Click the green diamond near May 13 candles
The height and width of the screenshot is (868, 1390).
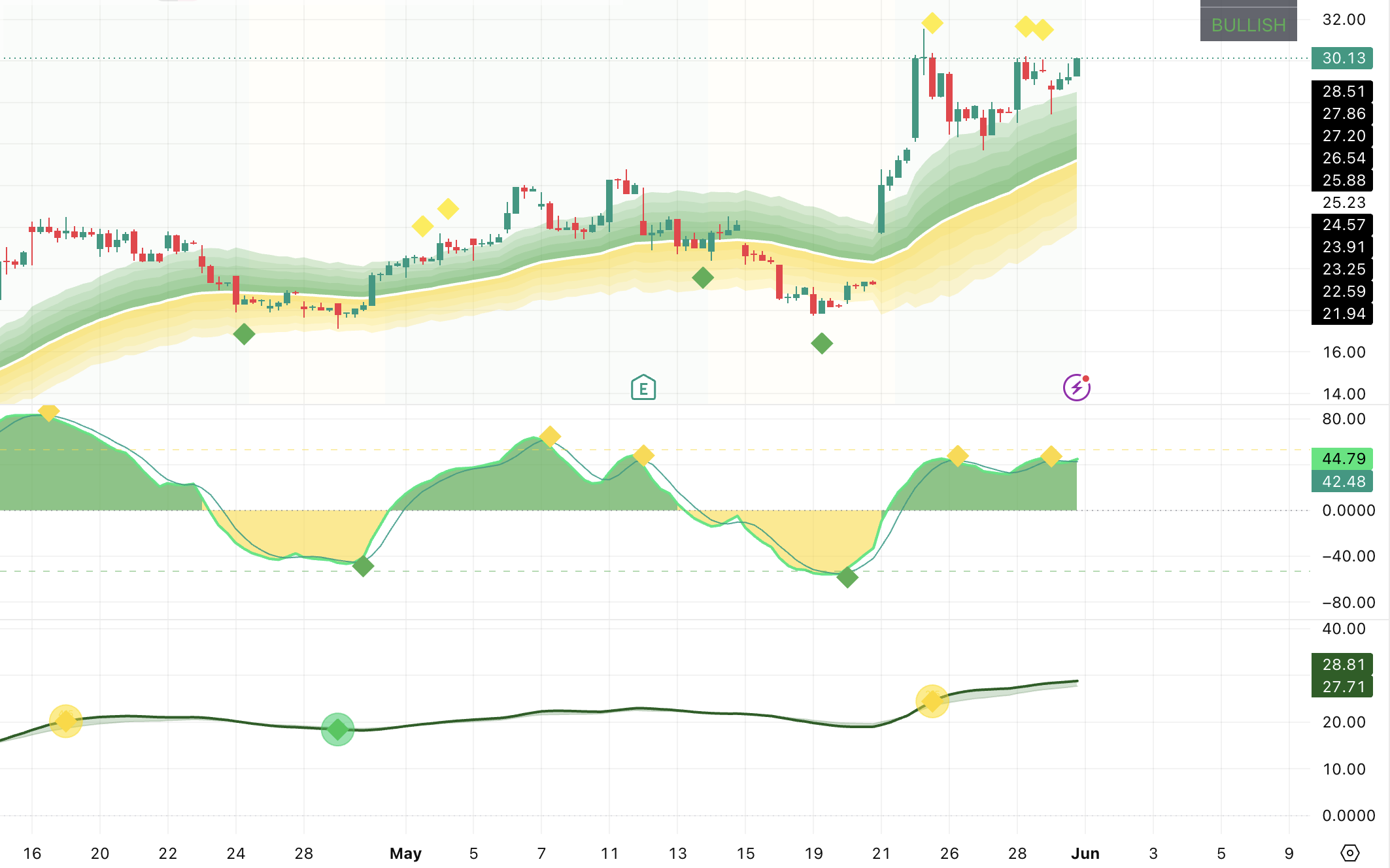point(703,278)
